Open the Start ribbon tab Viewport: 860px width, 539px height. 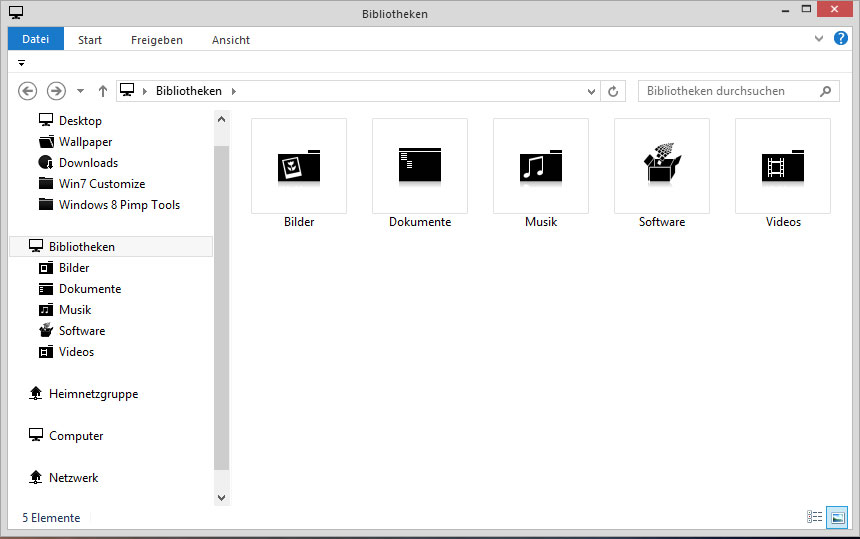[x=90, y=39]
